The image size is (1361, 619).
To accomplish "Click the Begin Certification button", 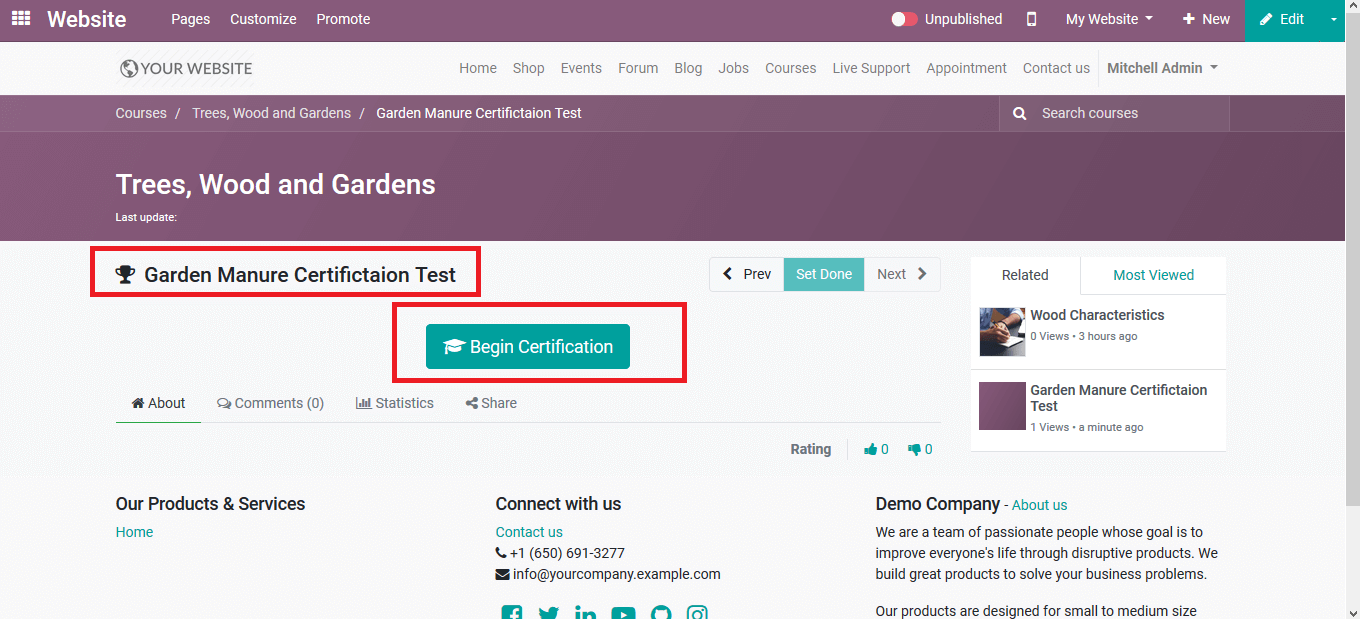I will pyautogui.click(x=528, y=346).
